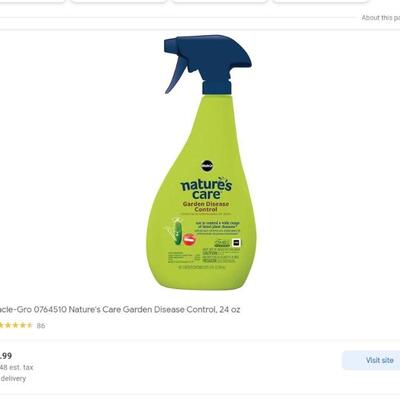Click the est. tax text

click(17, 368)
